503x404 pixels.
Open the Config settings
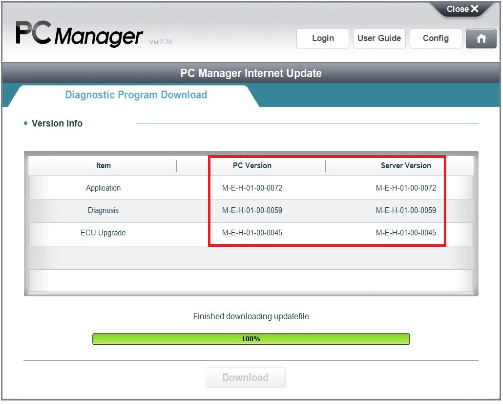pos(436,39)
